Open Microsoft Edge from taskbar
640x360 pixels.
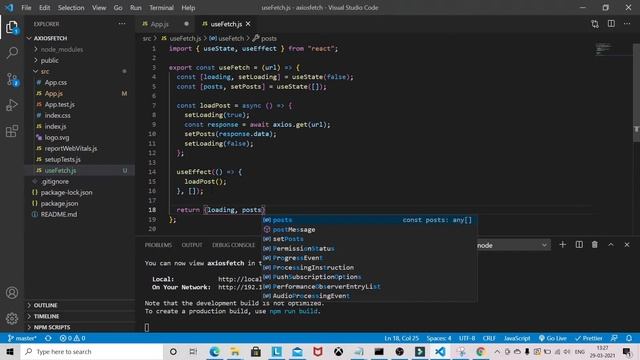tap(214, 351)
